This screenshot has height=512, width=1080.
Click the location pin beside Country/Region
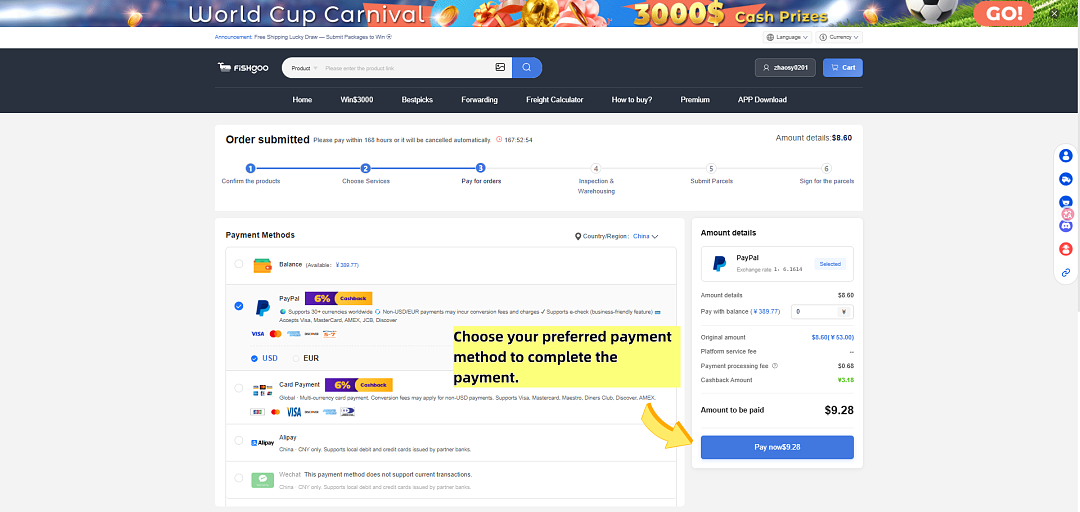(579, 236)
